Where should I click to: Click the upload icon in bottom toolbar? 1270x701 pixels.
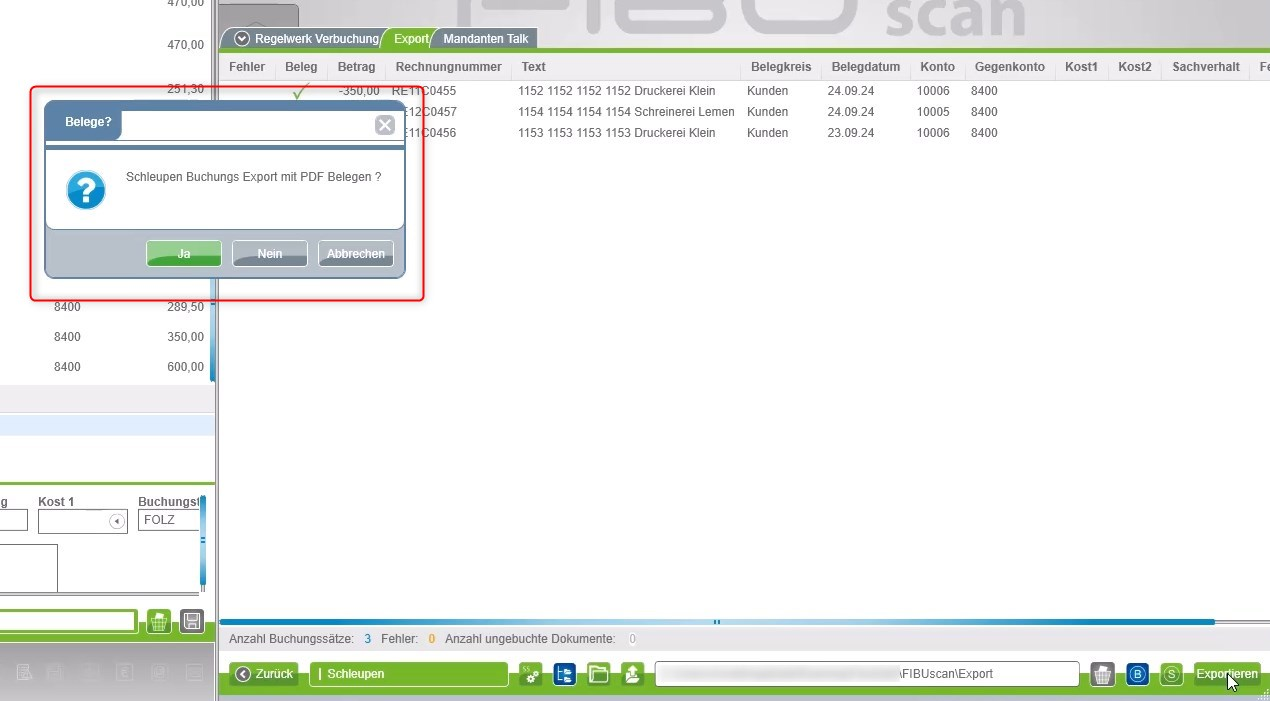[x=632, y=674]
